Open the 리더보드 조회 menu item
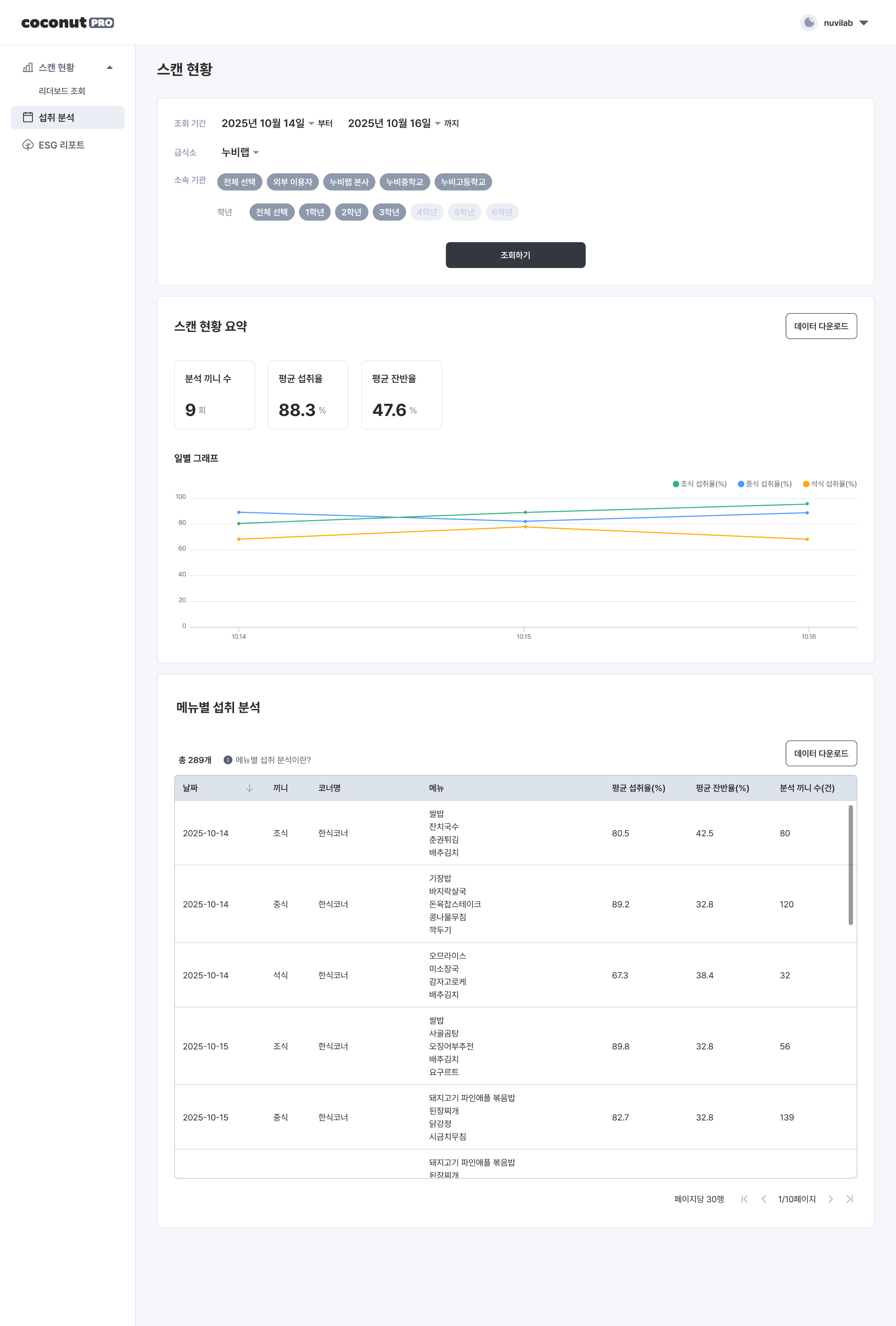Screen dimensions: 896x1326 (61, 91)
